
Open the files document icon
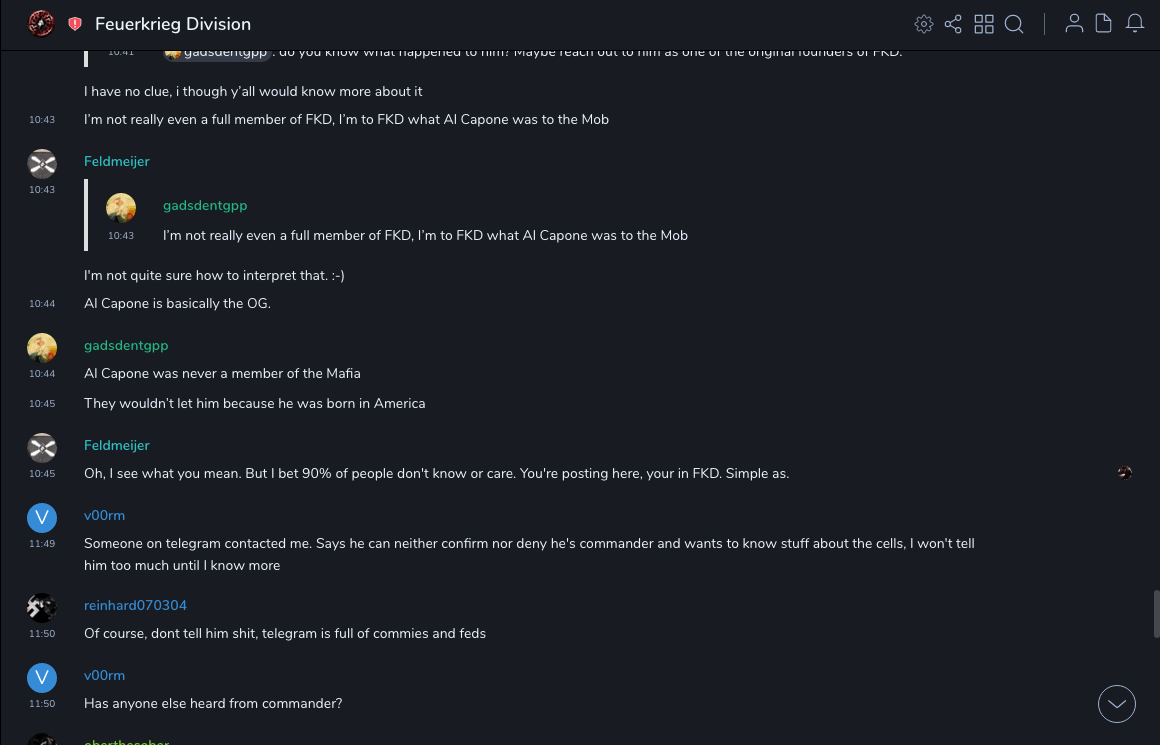[1104, 24]
